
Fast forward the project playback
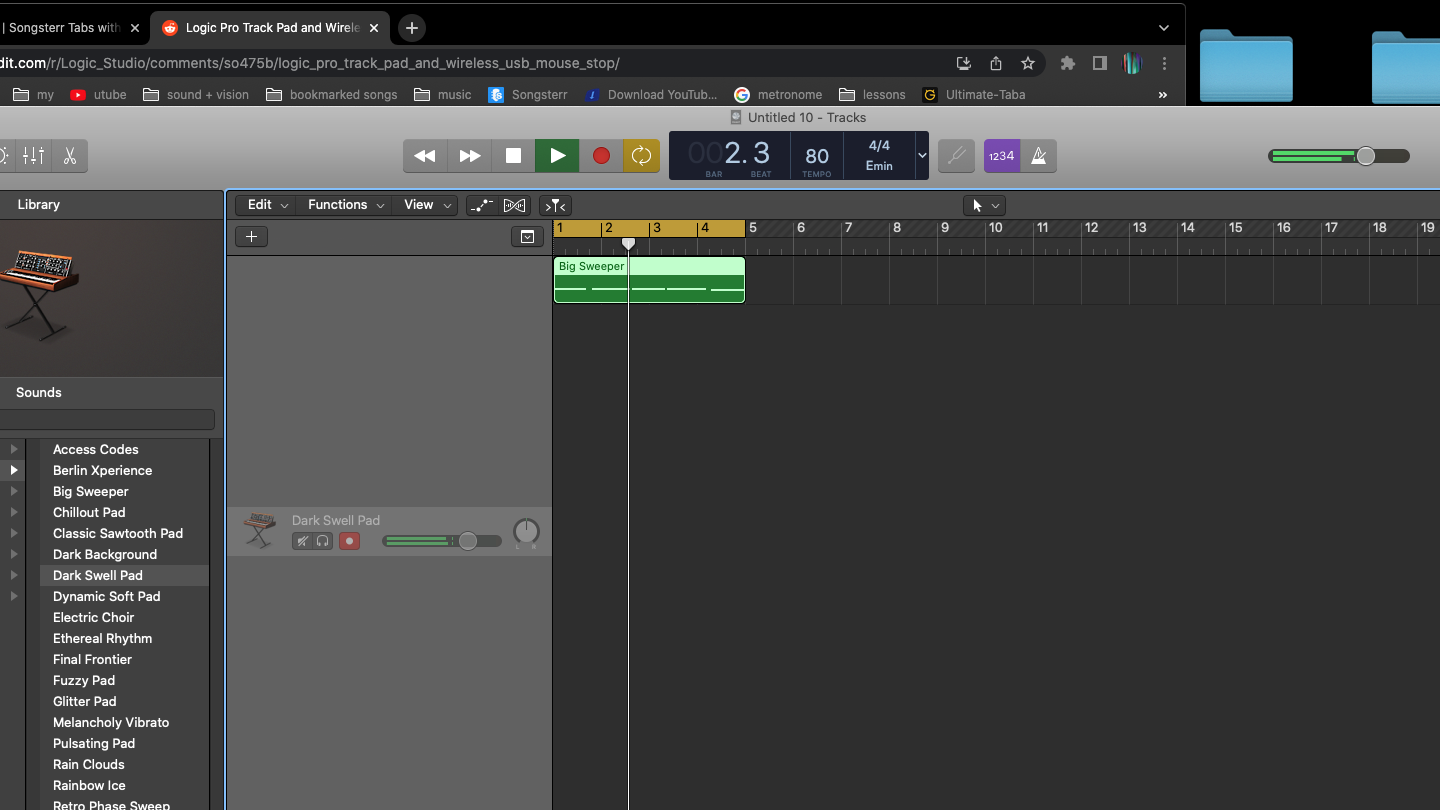coord(469,156)
